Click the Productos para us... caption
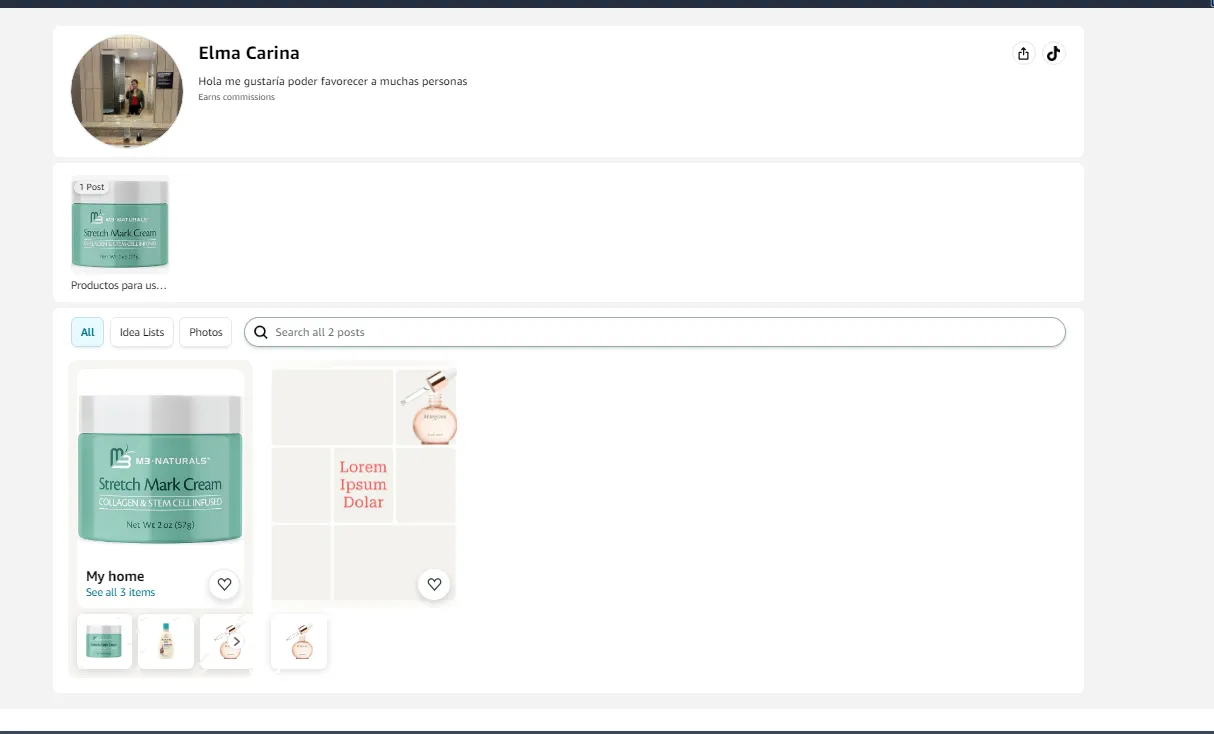 click(119, 286)
